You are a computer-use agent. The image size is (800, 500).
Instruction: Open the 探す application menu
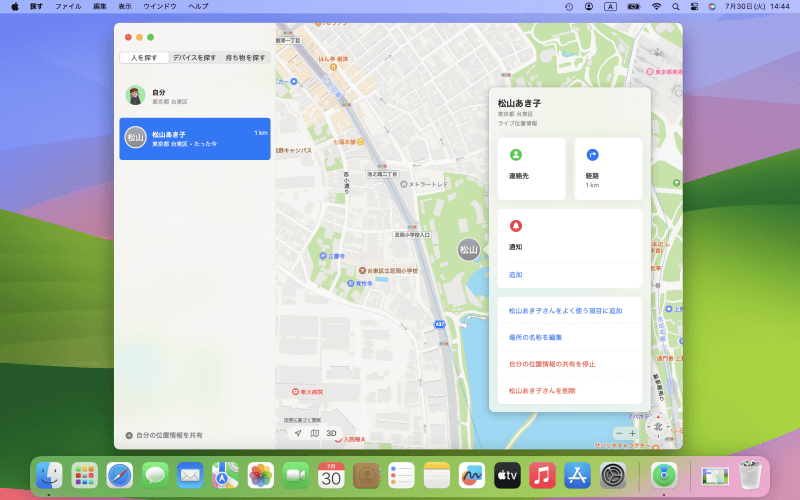point(36,7)
